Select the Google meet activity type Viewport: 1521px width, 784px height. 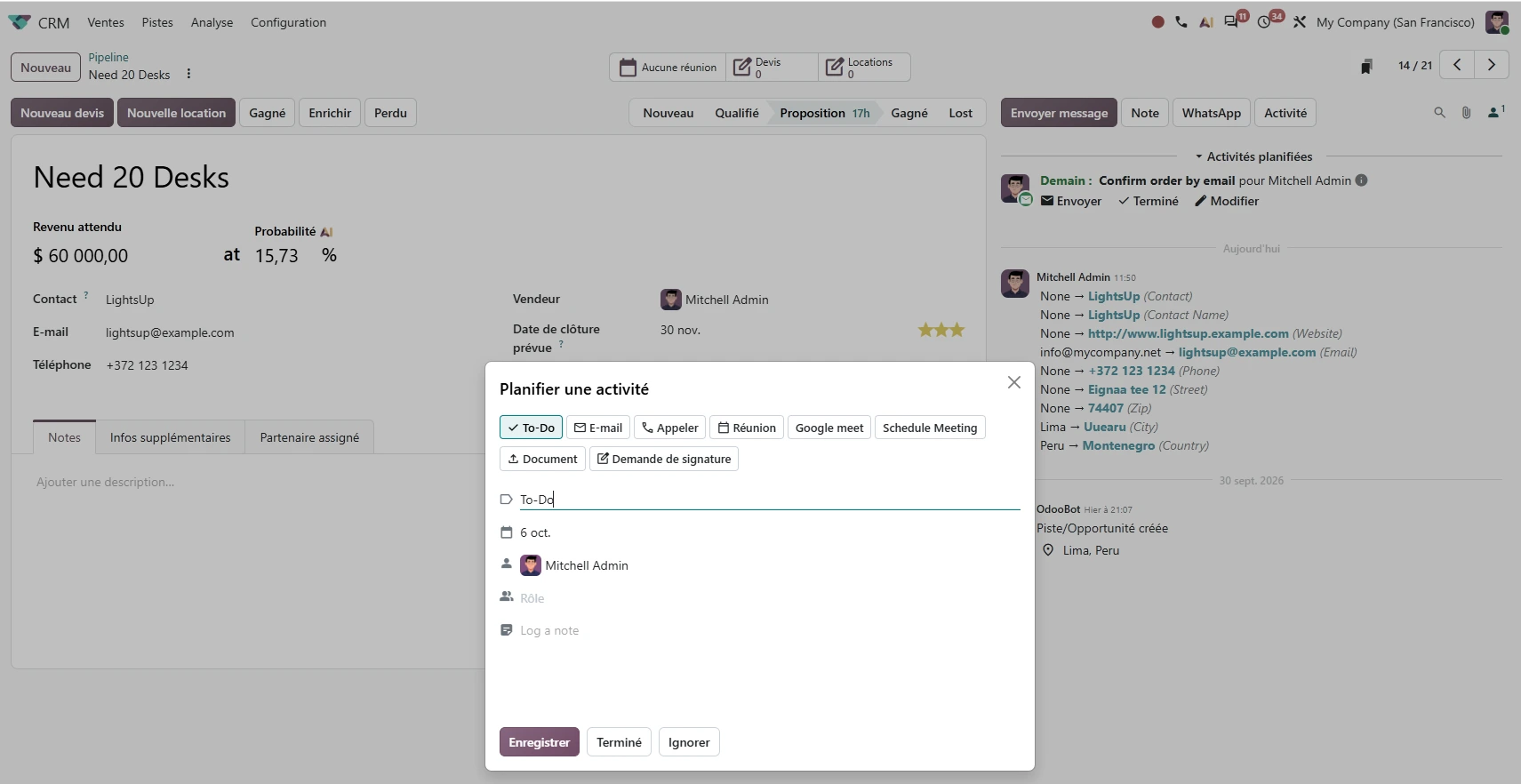829,428
